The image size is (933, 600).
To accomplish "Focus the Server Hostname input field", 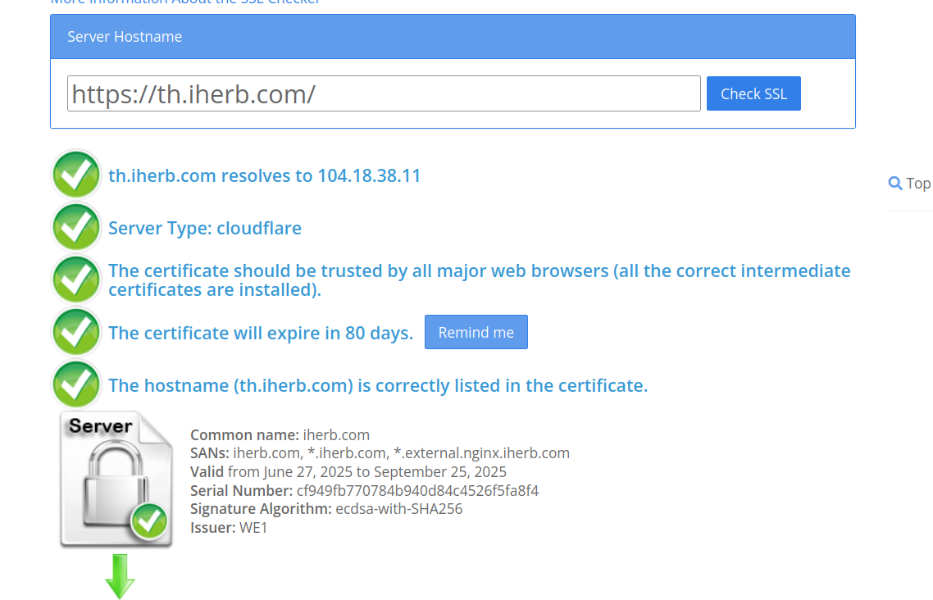I will (x=384, y=93).
